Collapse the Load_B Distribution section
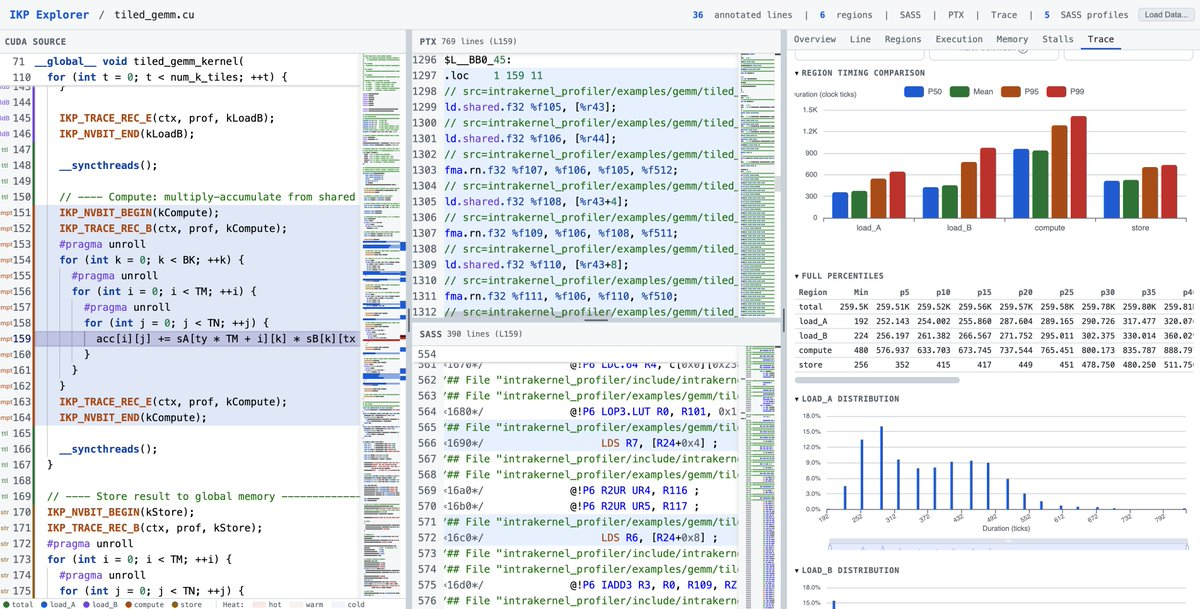 (x=846, y=571)
